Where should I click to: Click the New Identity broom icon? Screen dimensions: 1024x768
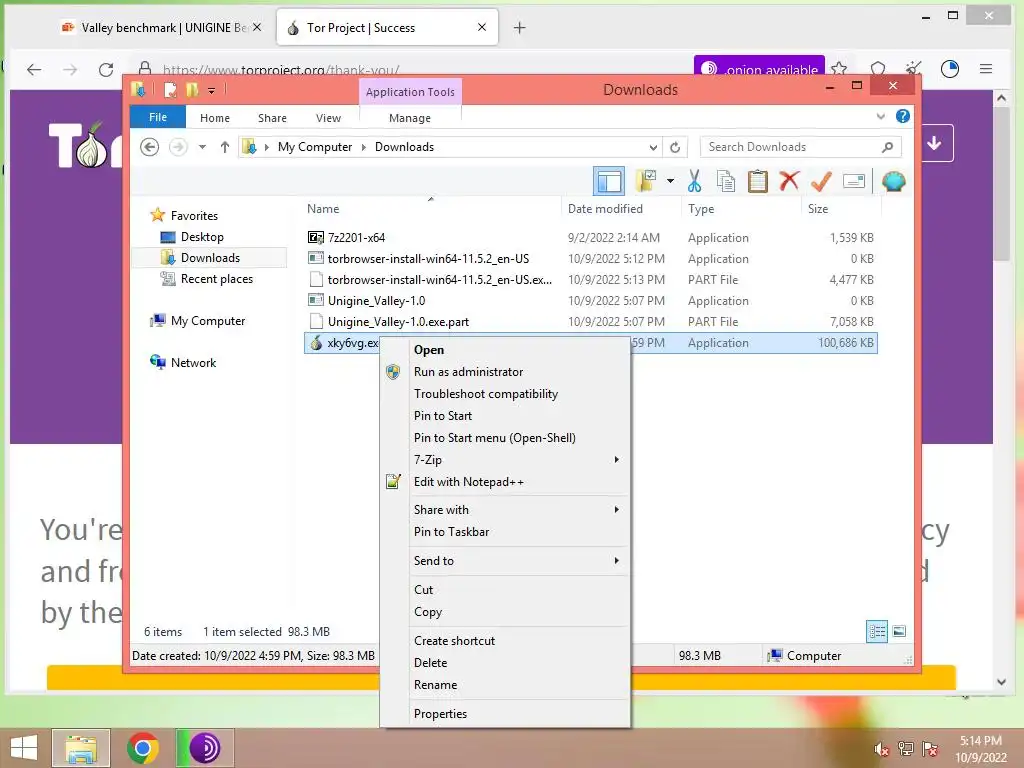pyautogui.click(x=913, y=69)
